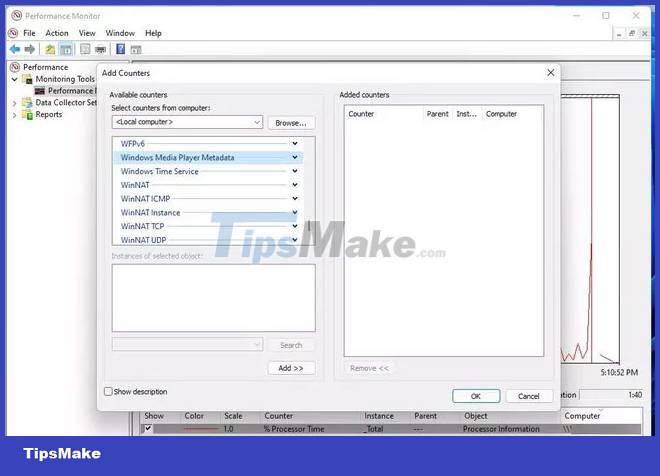Click the toolbar icon left of Help

100,49
